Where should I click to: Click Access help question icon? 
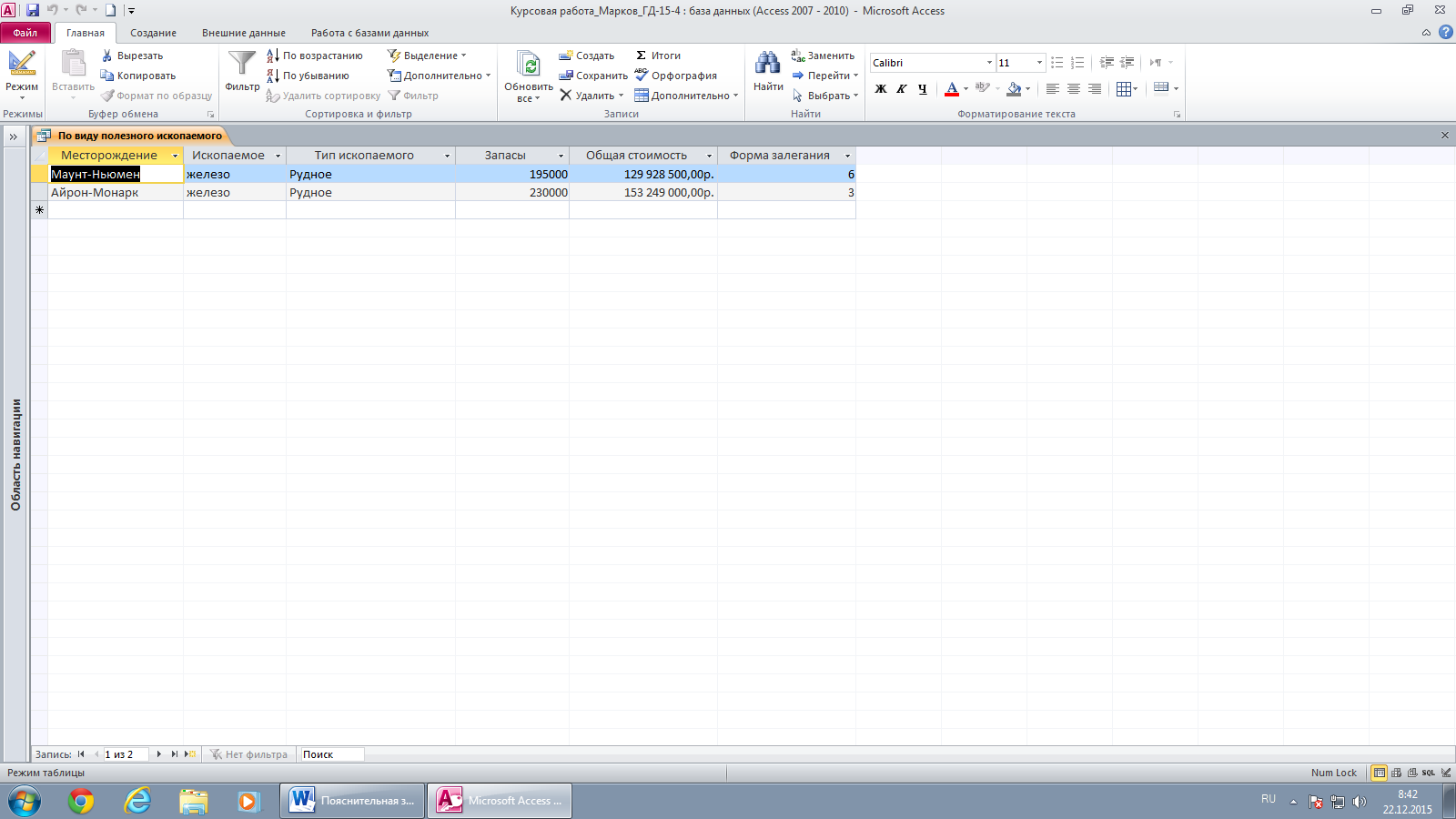pos(1445,33)
